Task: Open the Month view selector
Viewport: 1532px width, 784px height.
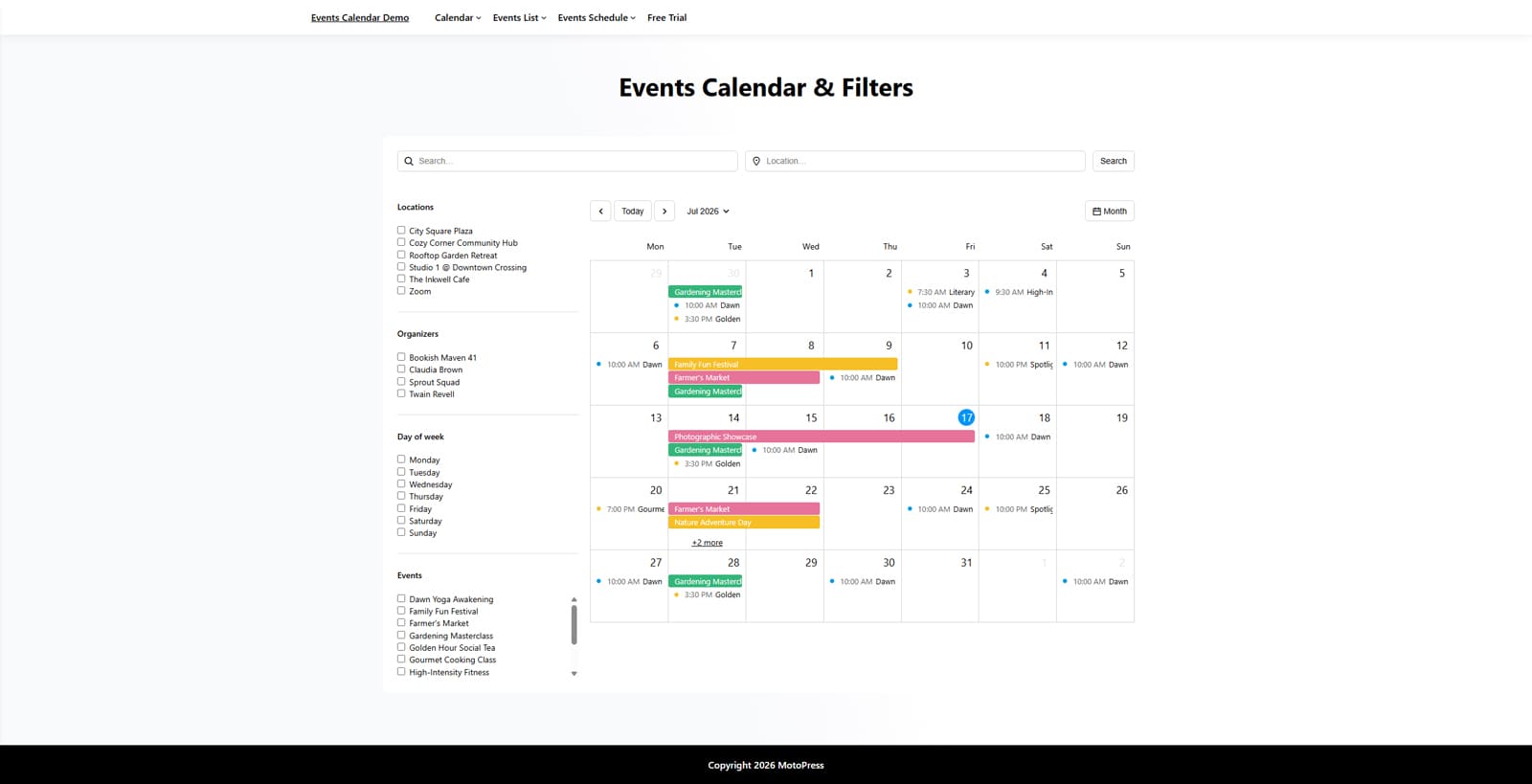Action: click(1110, 211)
